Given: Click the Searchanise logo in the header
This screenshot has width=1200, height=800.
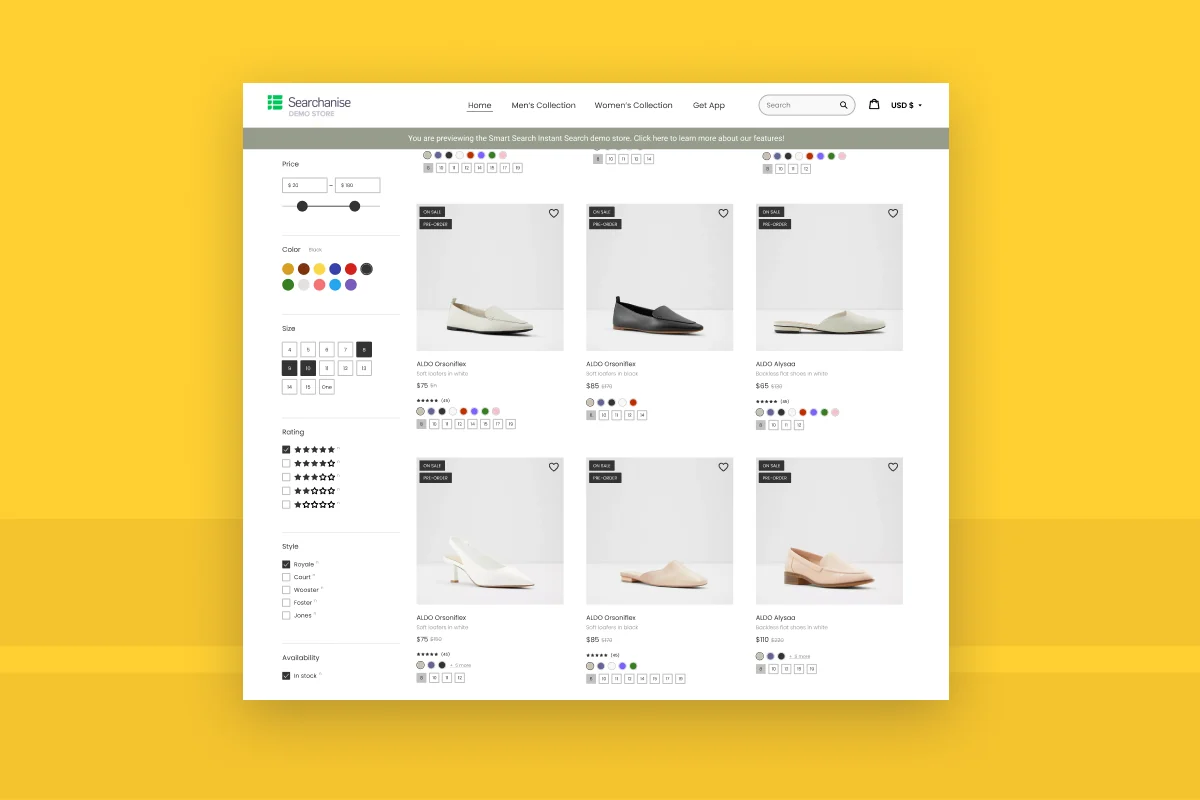Looking at the screenshot, I should click(x=309, y=104).
